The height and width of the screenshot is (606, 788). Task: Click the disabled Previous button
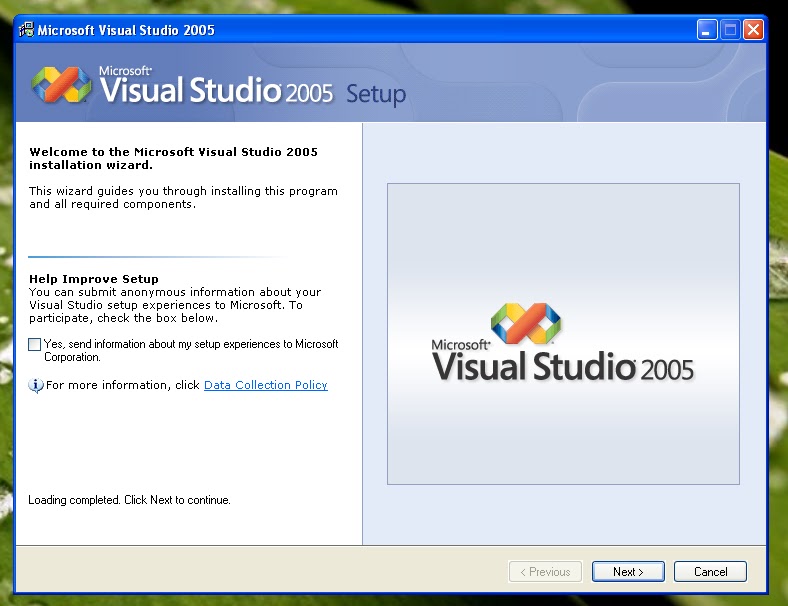[x=545, y=572]
